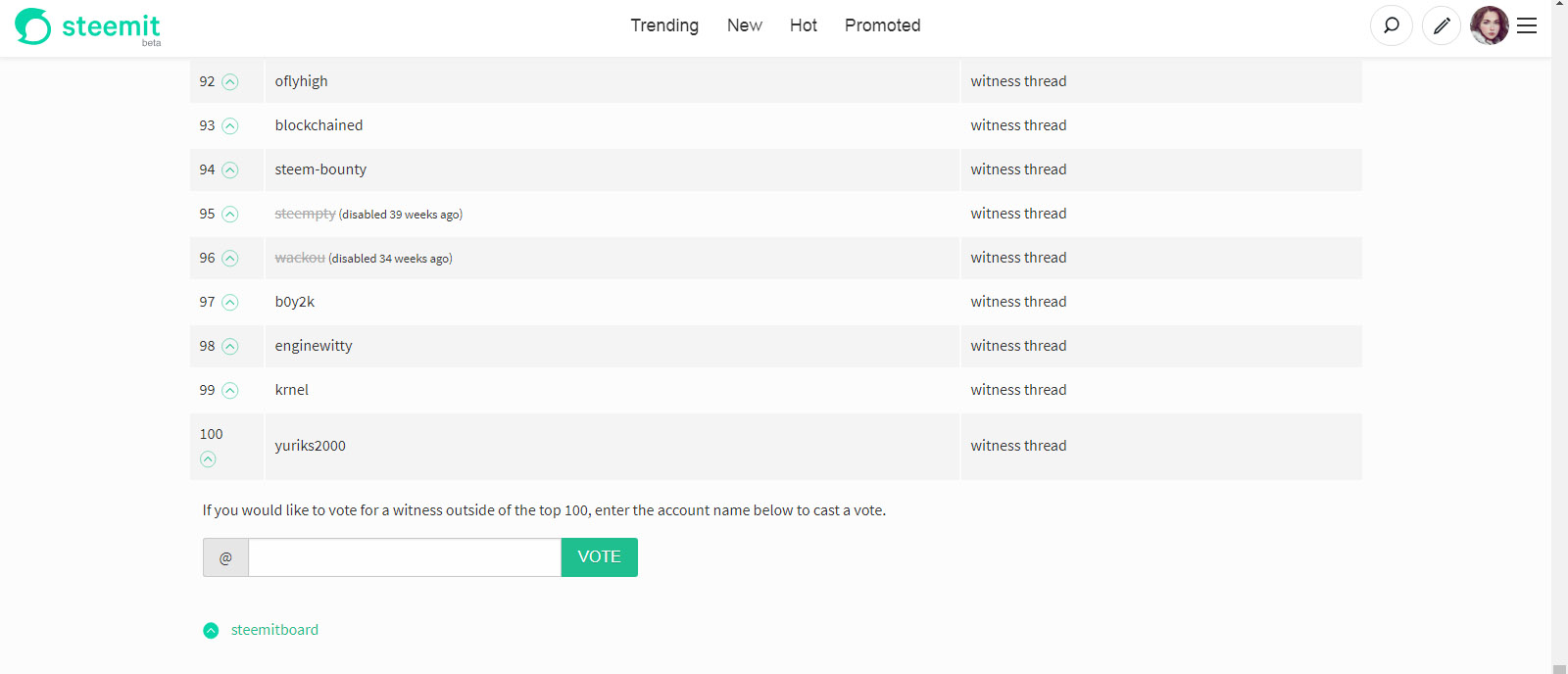Click the green VOTE button
1568x674 pixels.
click(600, 557)
